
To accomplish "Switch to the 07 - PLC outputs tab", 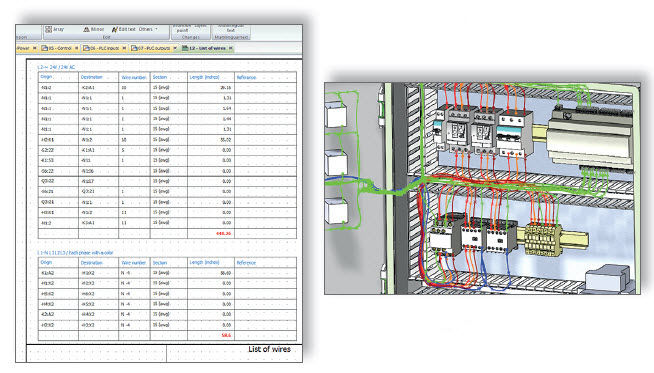I will coord(154,48).
